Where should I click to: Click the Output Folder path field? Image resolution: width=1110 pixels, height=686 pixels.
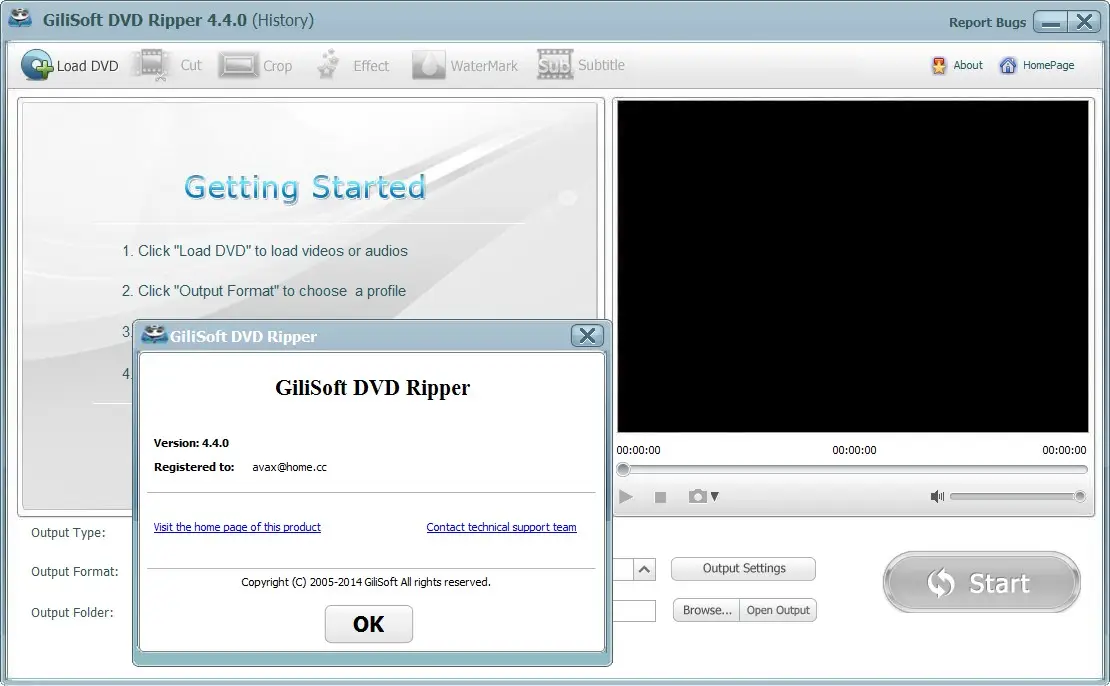coord(634,610)
